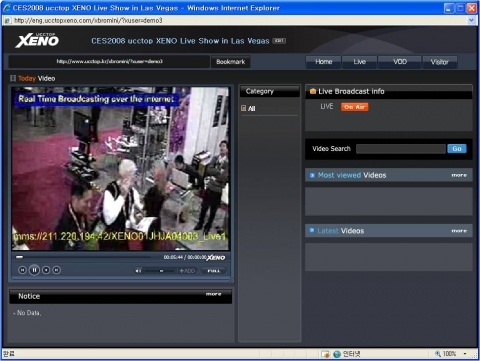The width and height of the screenshot is (480, 361).
Task: Click the +ADD button in player
Action: [x=187, y=271]
